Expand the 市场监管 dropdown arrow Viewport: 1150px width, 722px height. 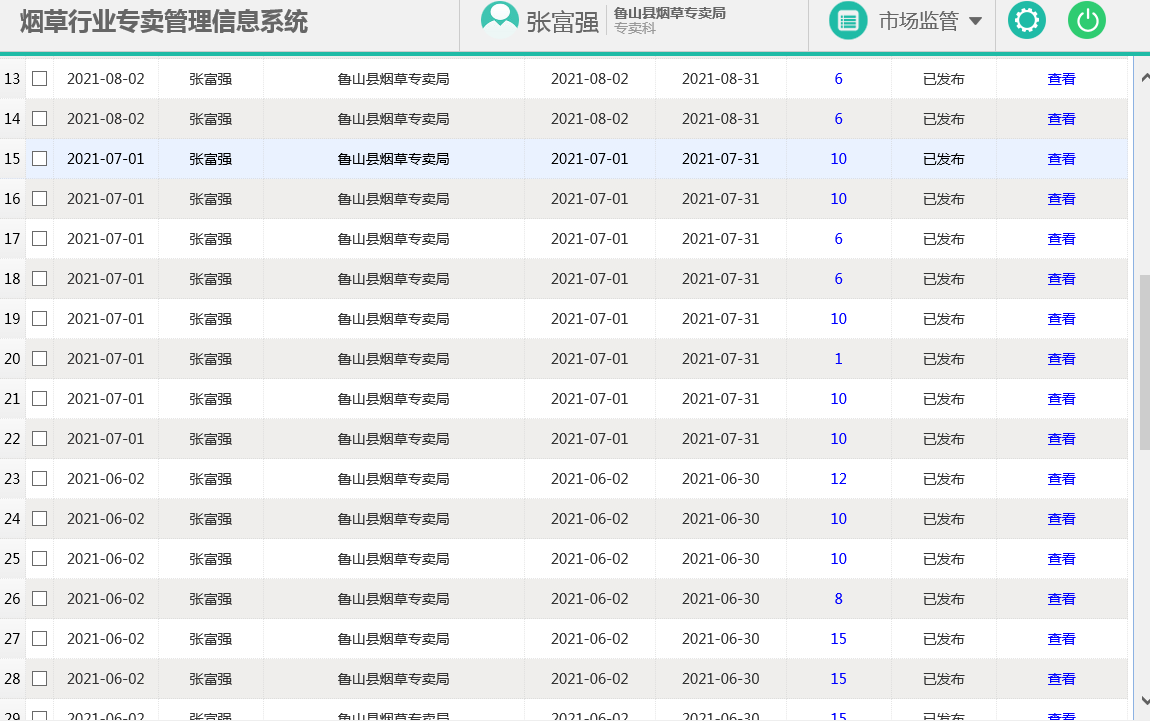coord(975,21)
